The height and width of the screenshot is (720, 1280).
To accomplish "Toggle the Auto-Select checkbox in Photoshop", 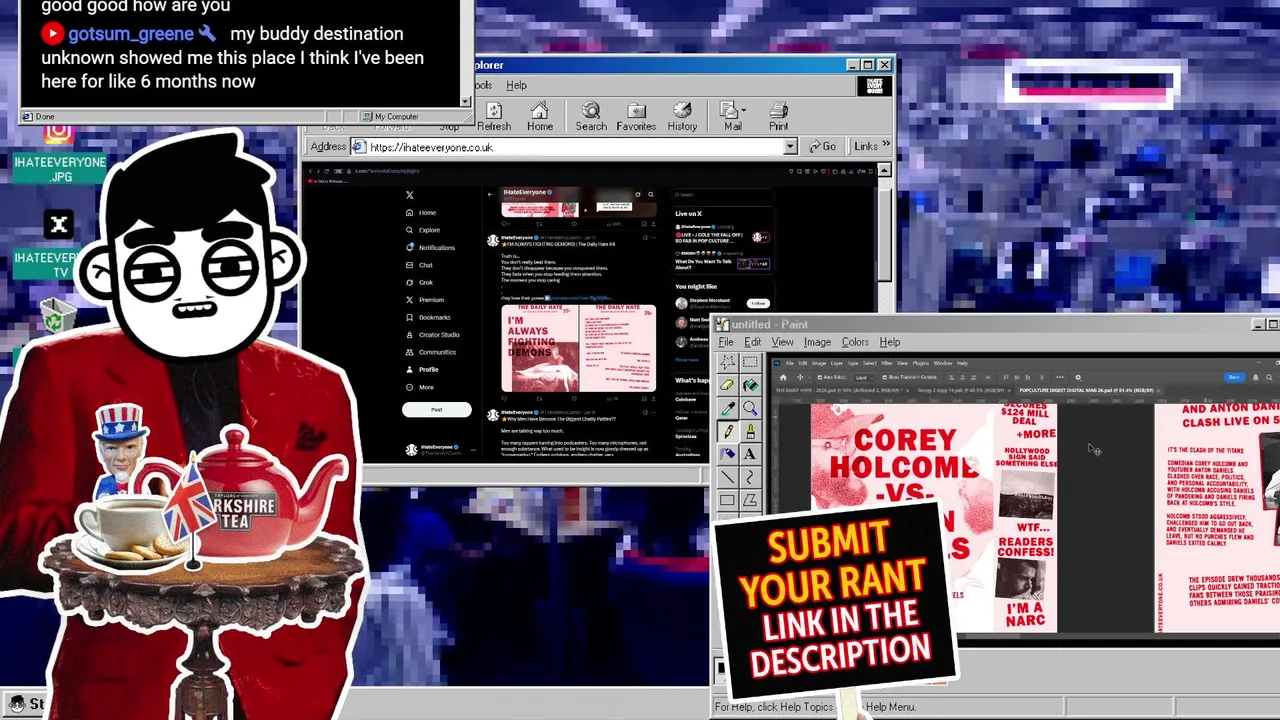I will coord(820,377).
